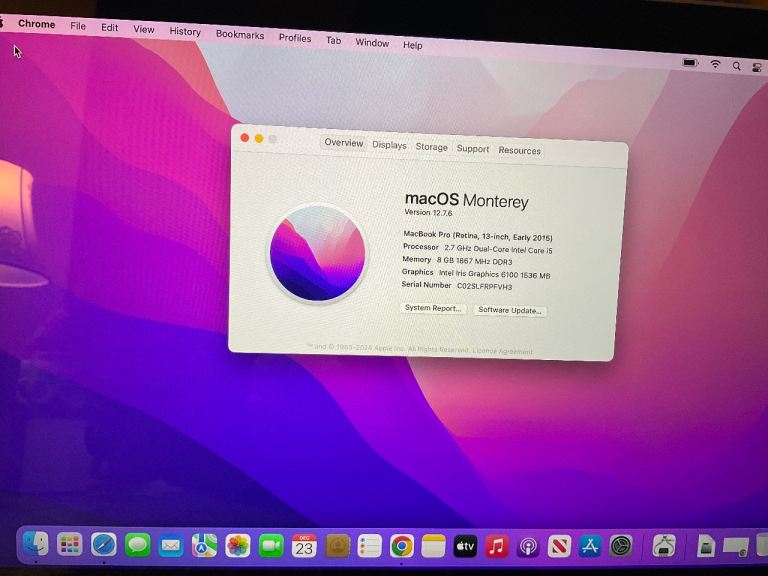The width and height of the screenshot is (768, 576).
Task: Open Contacts app in the Dock
Action: 337,546
